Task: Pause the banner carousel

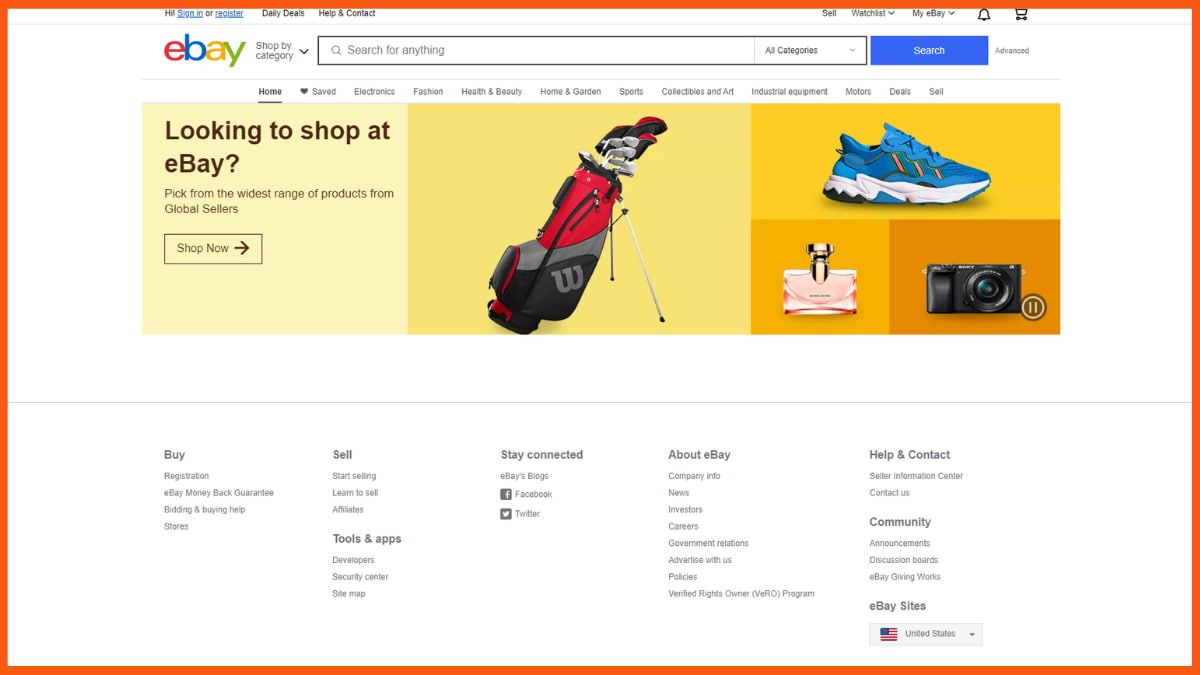Action: tap(1033, 307)
